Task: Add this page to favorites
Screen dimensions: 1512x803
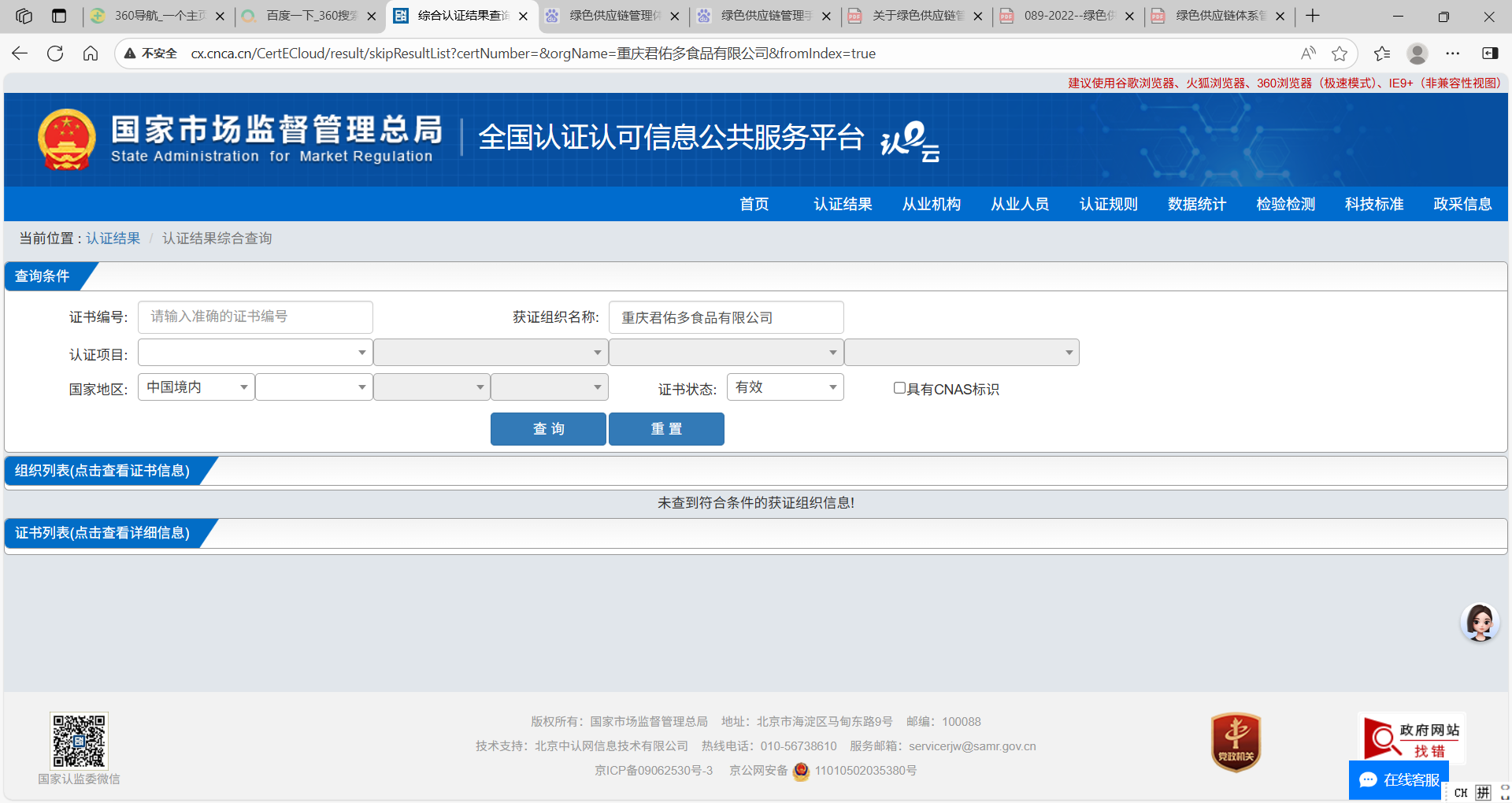Action: 1340,54
